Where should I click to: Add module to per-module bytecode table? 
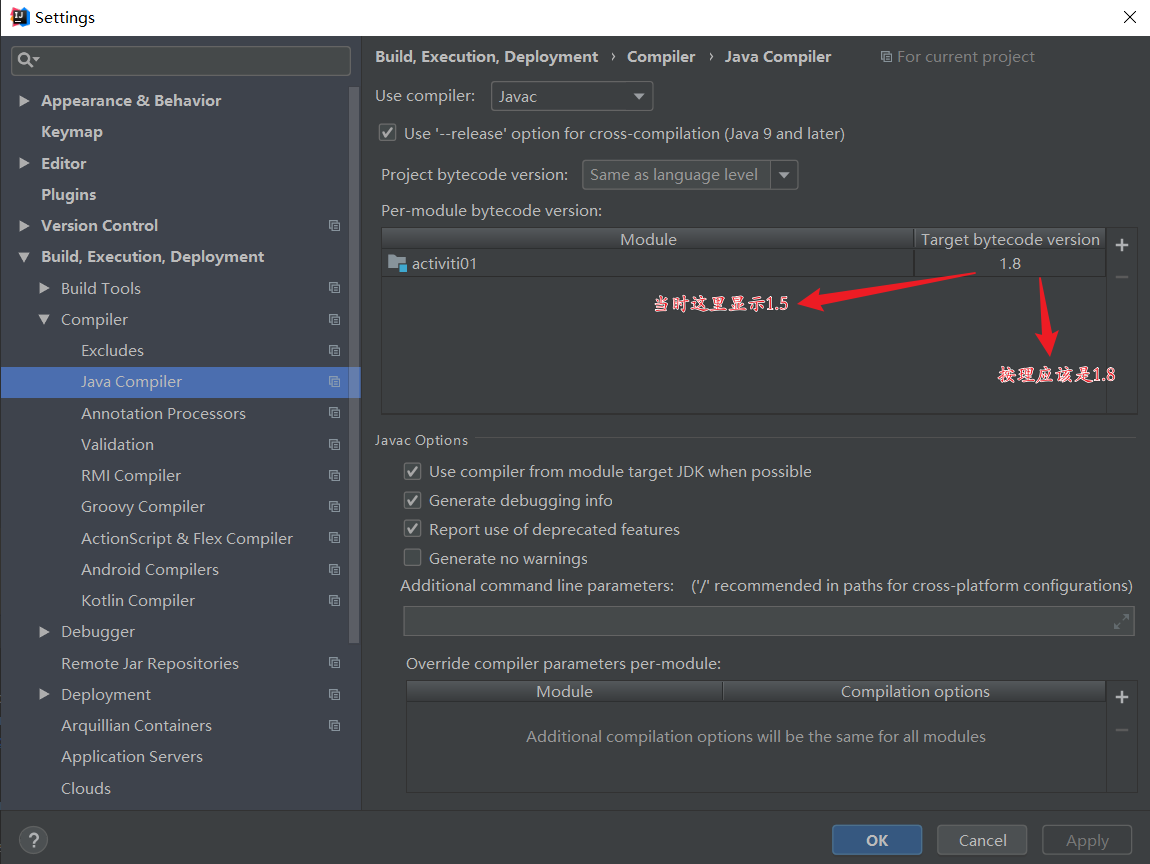1121,245
